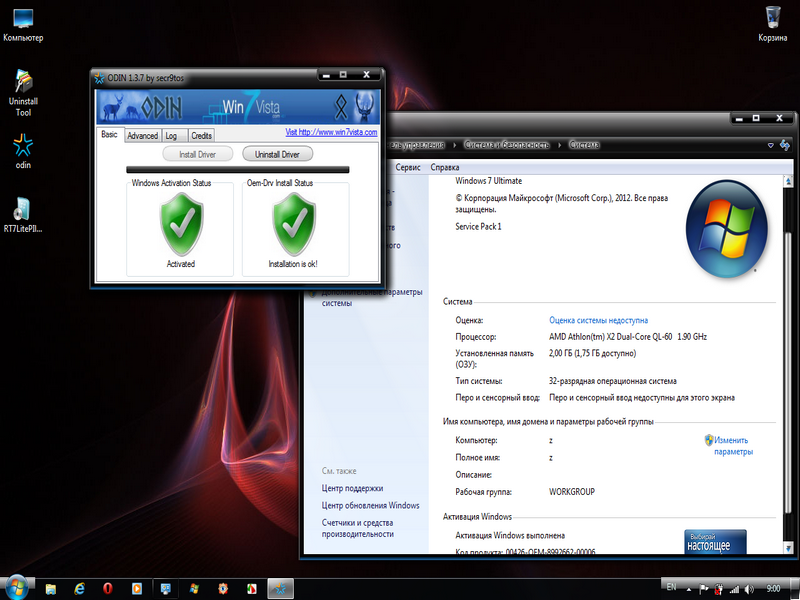Select the Uninstall Tool desktop icon

click(23, 93)
